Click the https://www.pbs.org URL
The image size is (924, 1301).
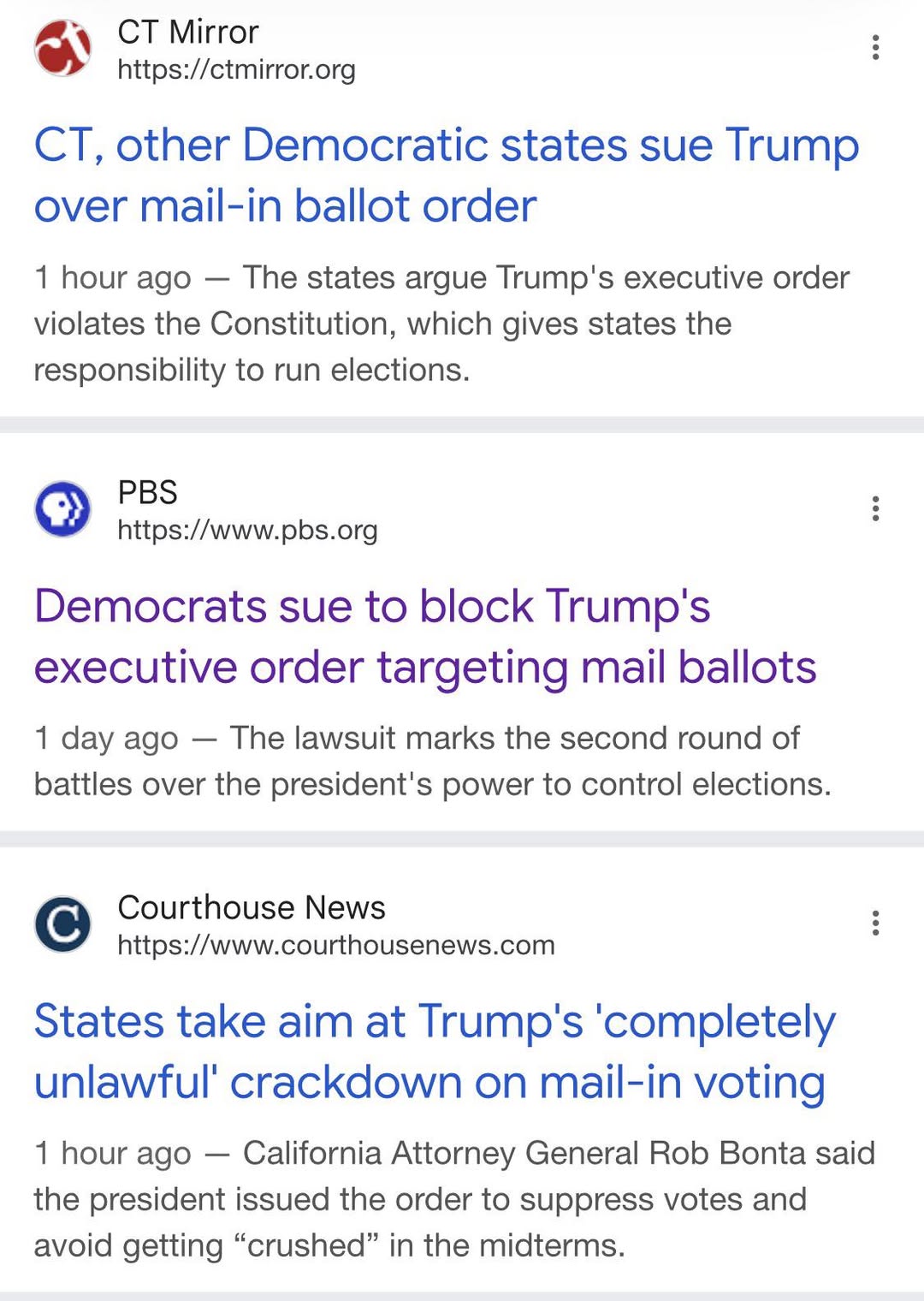(247, 531)
